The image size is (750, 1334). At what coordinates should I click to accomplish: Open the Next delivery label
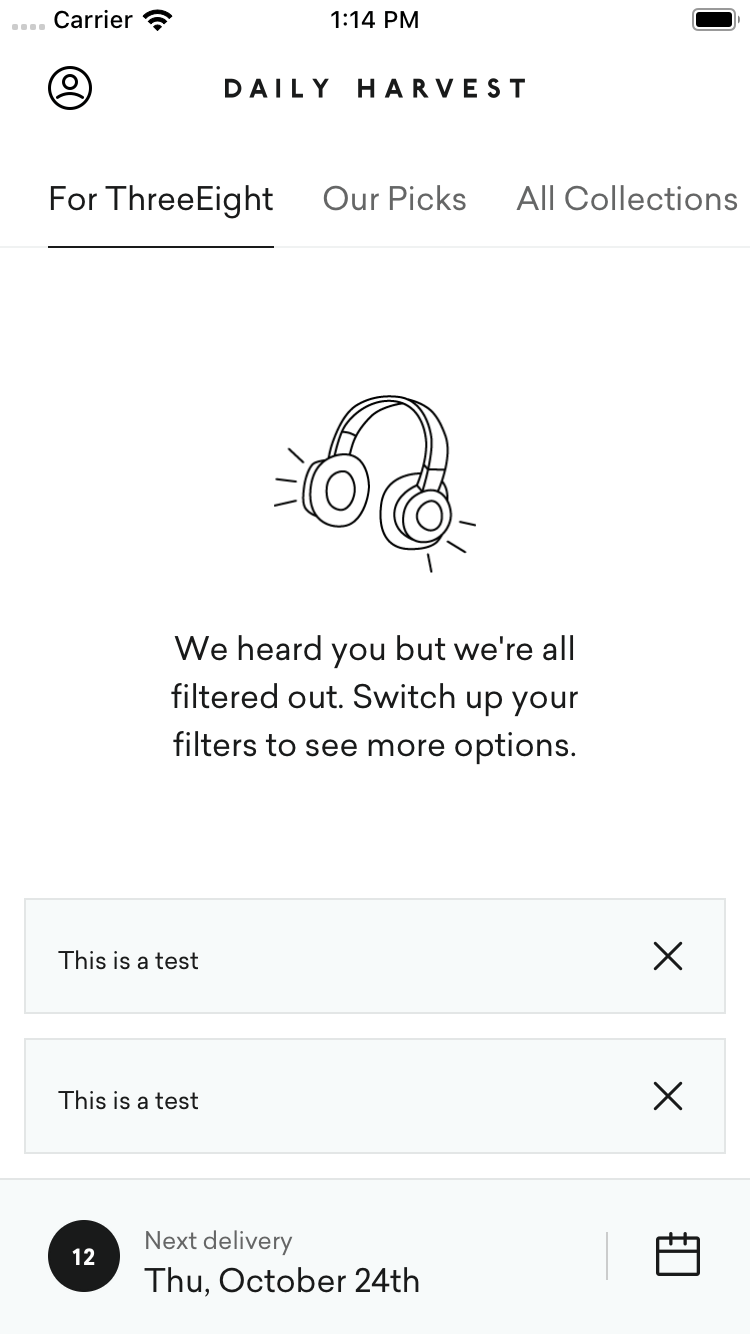tap(219, 1241)
